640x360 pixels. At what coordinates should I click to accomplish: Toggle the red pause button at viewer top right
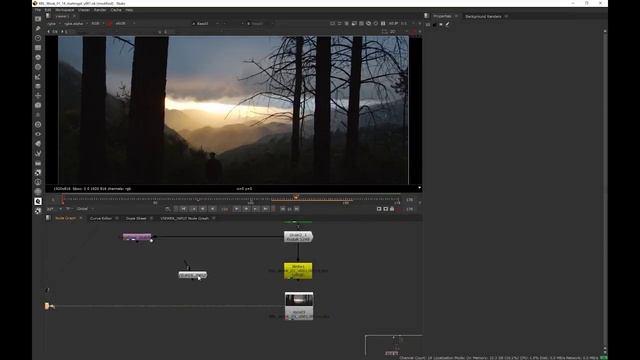pos(413,31)
